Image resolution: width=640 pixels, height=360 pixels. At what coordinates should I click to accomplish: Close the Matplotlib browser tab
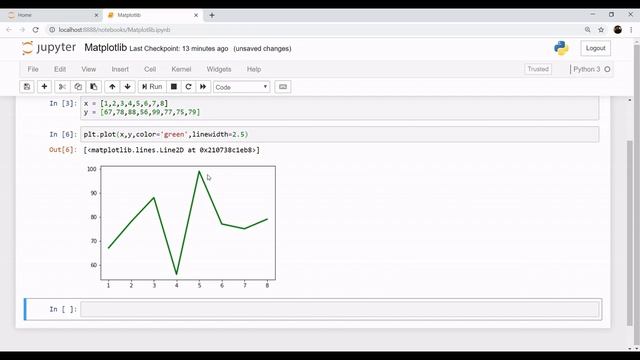pos(196,15)
